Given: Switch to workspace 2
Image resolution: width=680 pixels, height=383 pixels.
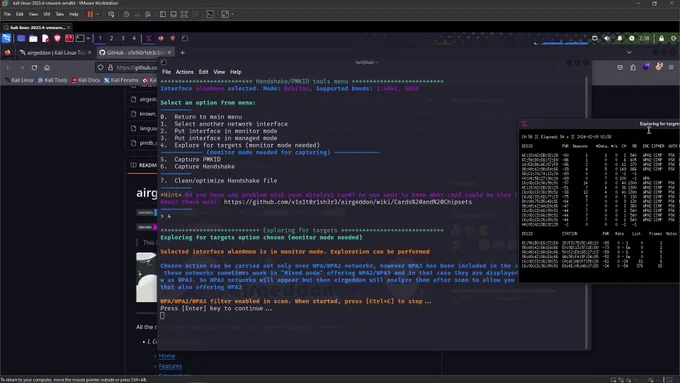Looking at the screenshot, I should (x=111, y=38).
